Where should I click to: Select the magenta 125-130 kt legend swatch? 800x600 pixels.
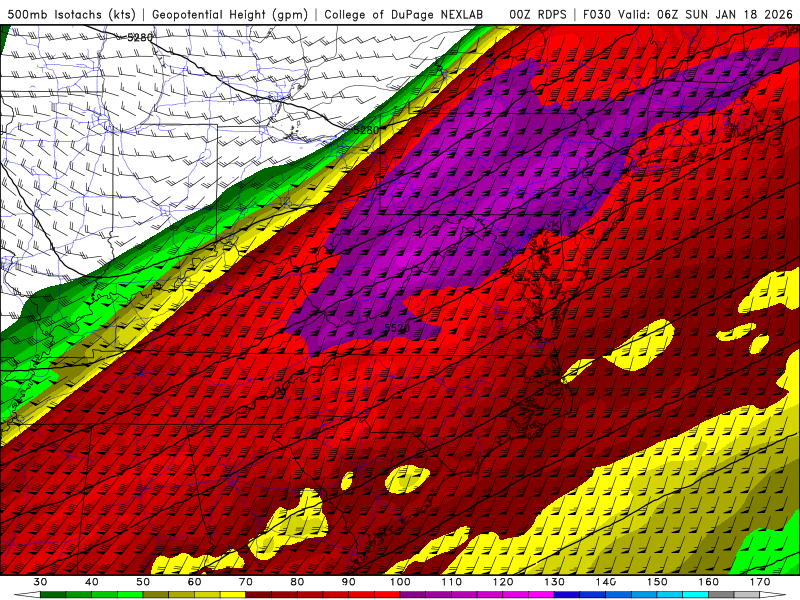[542, 595]
